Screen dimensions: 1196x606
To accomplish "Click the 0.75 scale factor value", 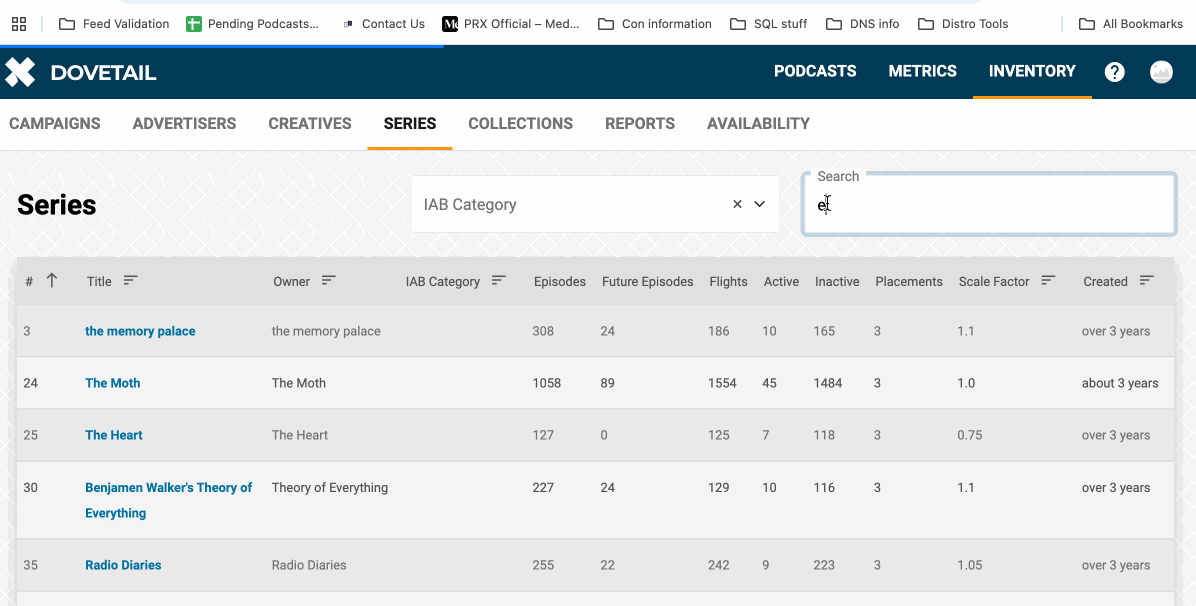I will (969, 435).
